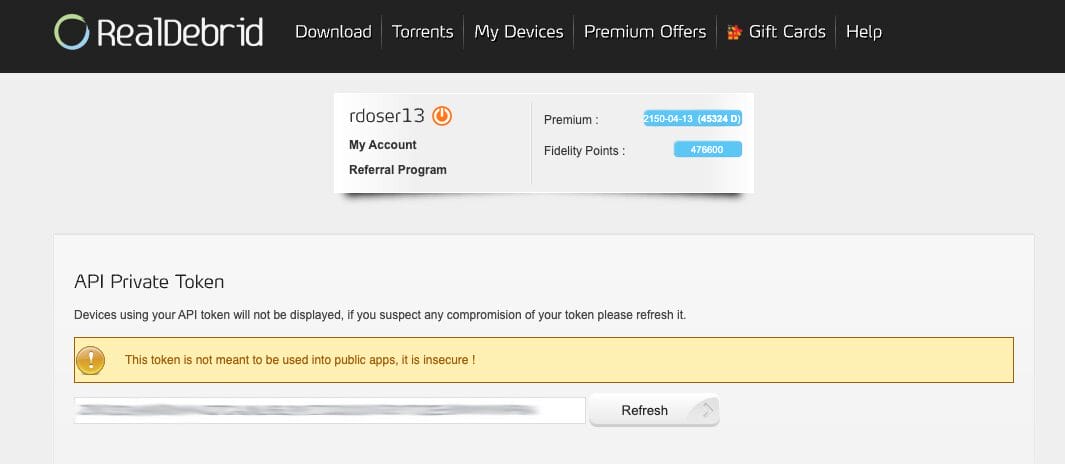Click the premium expiry date badge
This screenshot has width=1065, height=464.
(693, 119)
